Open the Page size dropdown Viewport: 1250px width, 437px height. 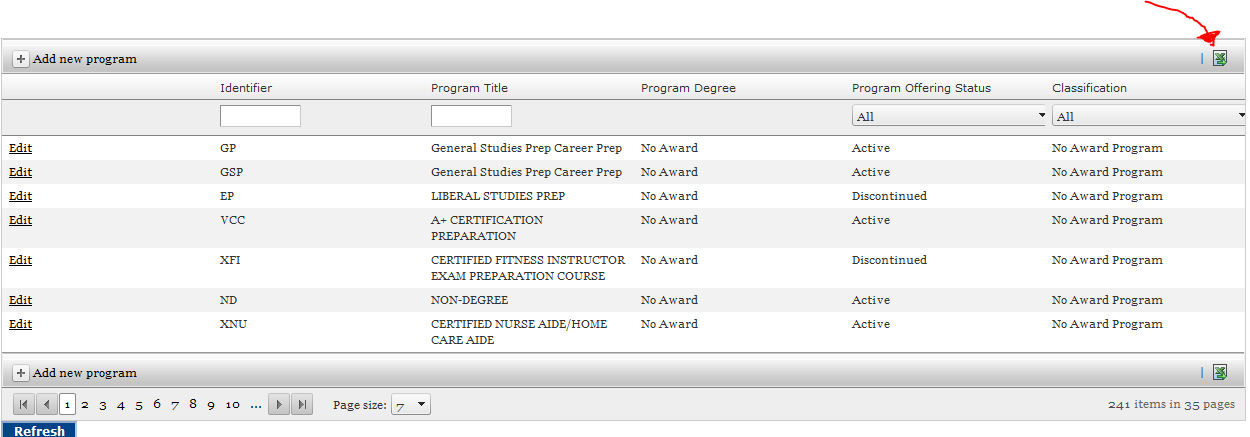coord(421,406)
